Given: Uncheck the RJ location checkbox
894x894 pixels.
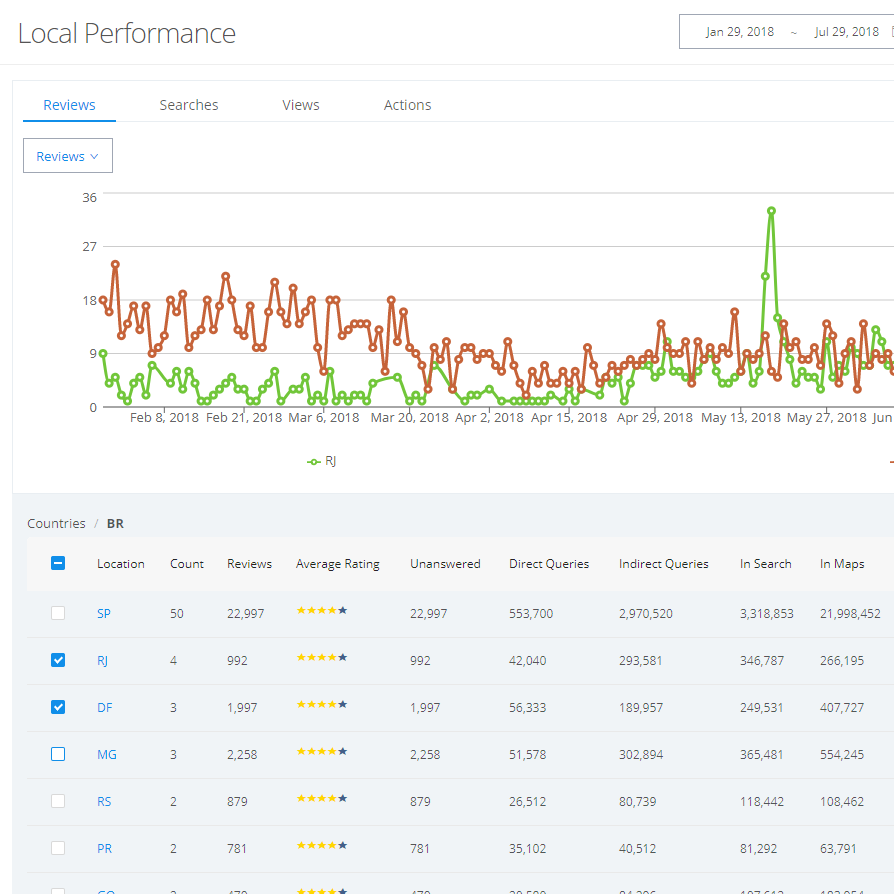Looking at the screenshot, I should point(58,660).
